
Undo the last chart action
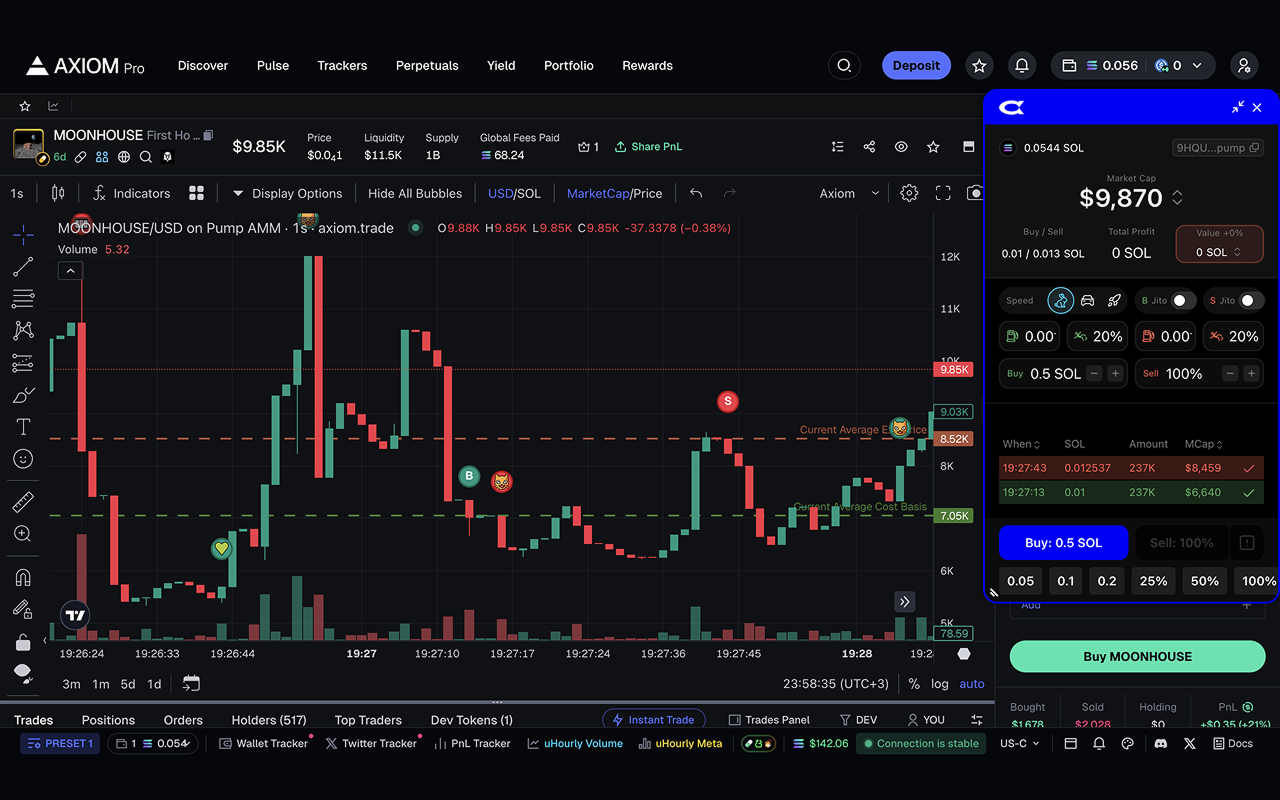coord(696,193)
